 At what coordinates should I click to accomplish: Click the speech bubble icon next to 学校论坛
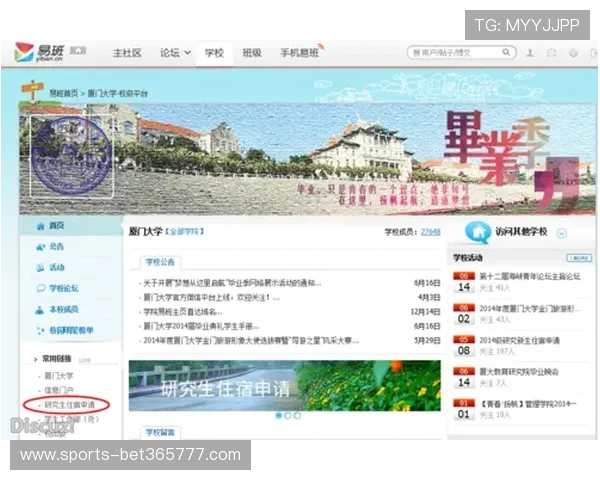(41, 289)
